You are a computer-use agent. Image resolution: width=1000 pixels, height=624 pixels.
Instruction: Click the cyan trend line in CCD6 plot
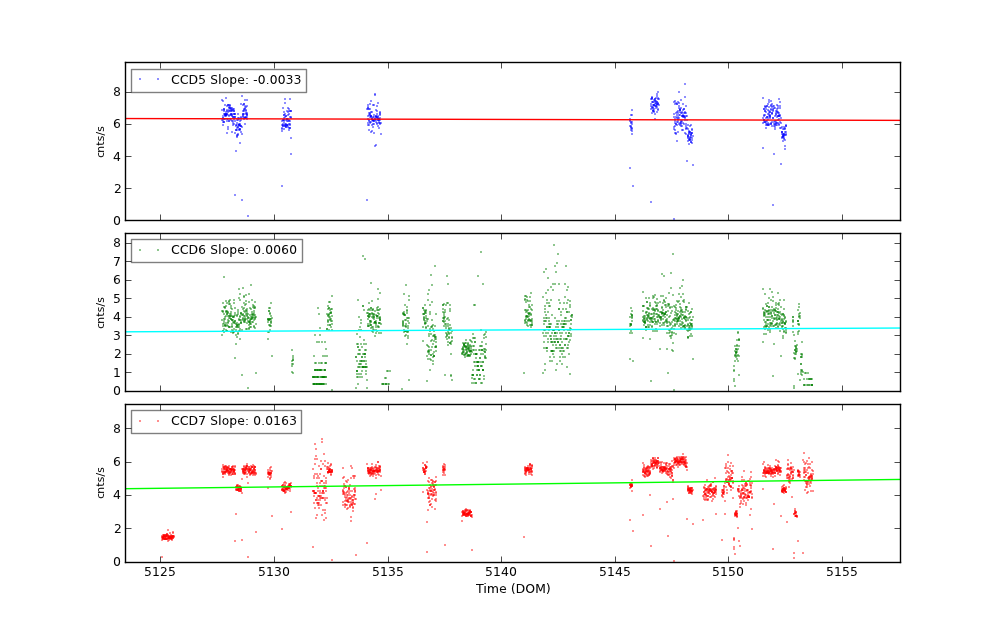[x=500, y=329]
